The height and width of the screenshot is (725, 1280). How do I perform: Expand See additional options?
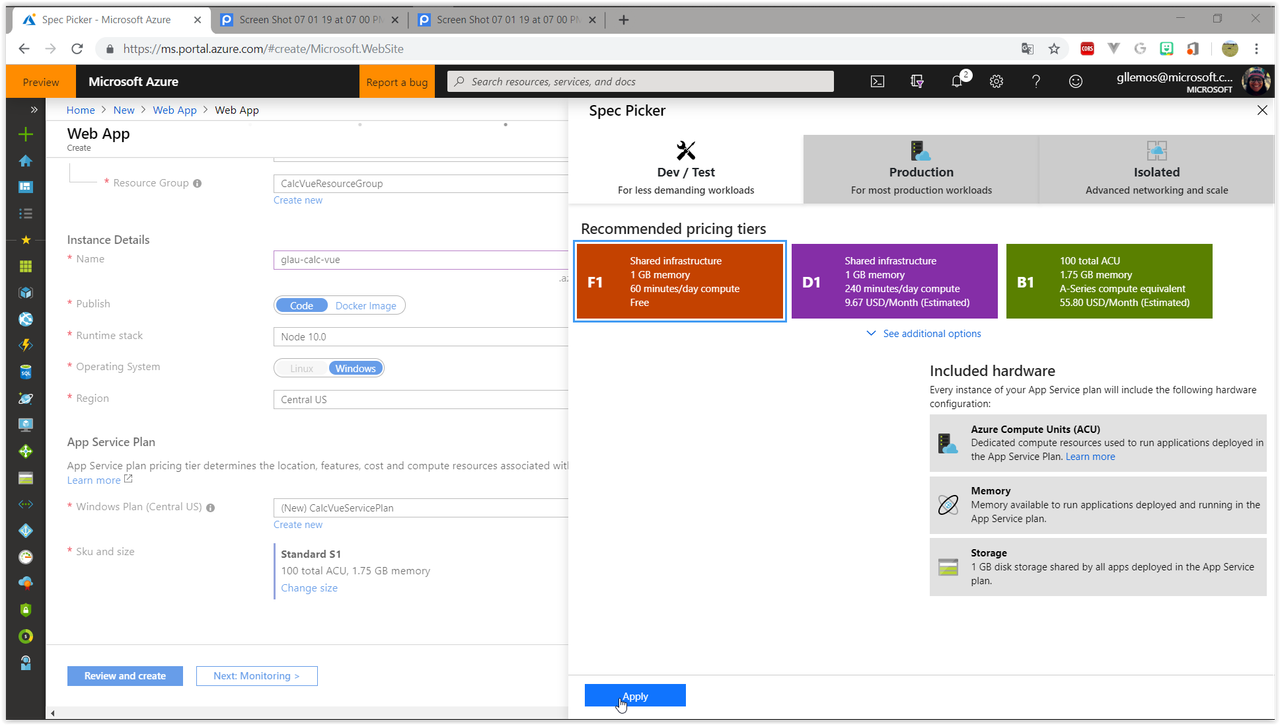pyautogui.click(x=924, y=334)
